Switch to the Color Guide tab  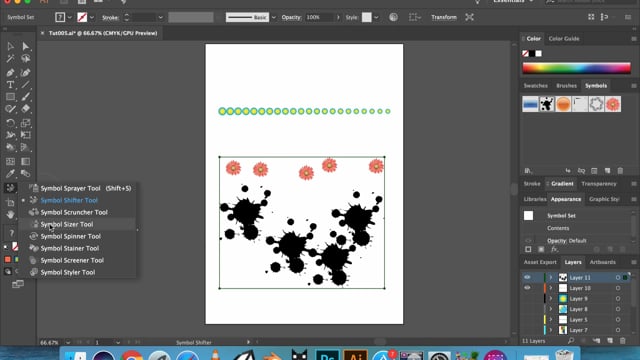point(564,39)
